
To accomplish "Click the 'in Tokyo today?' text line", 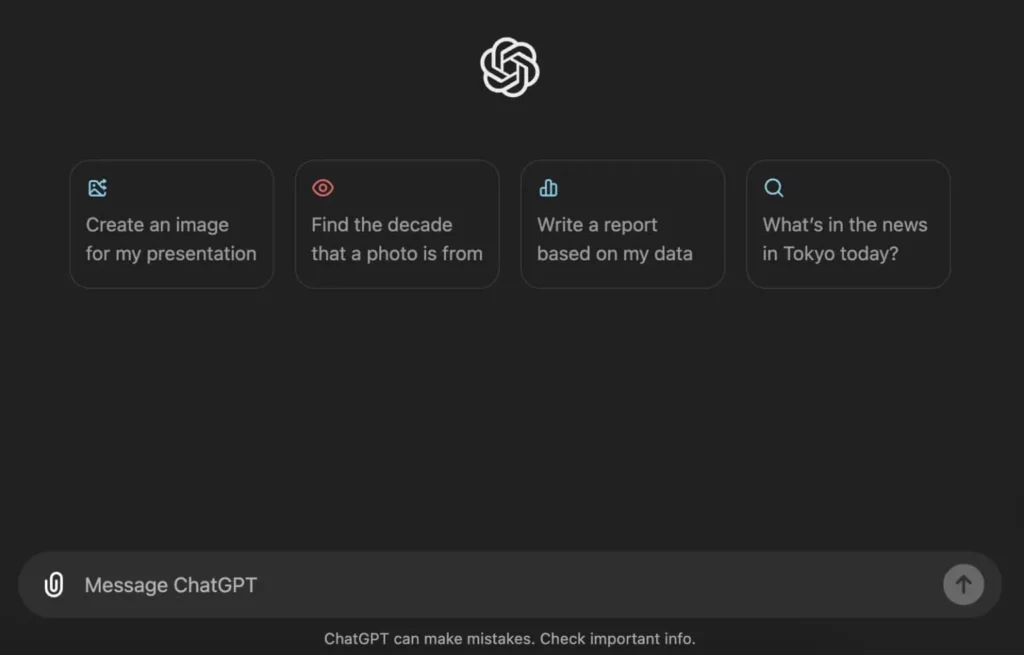I will click(x=831, y=254).
